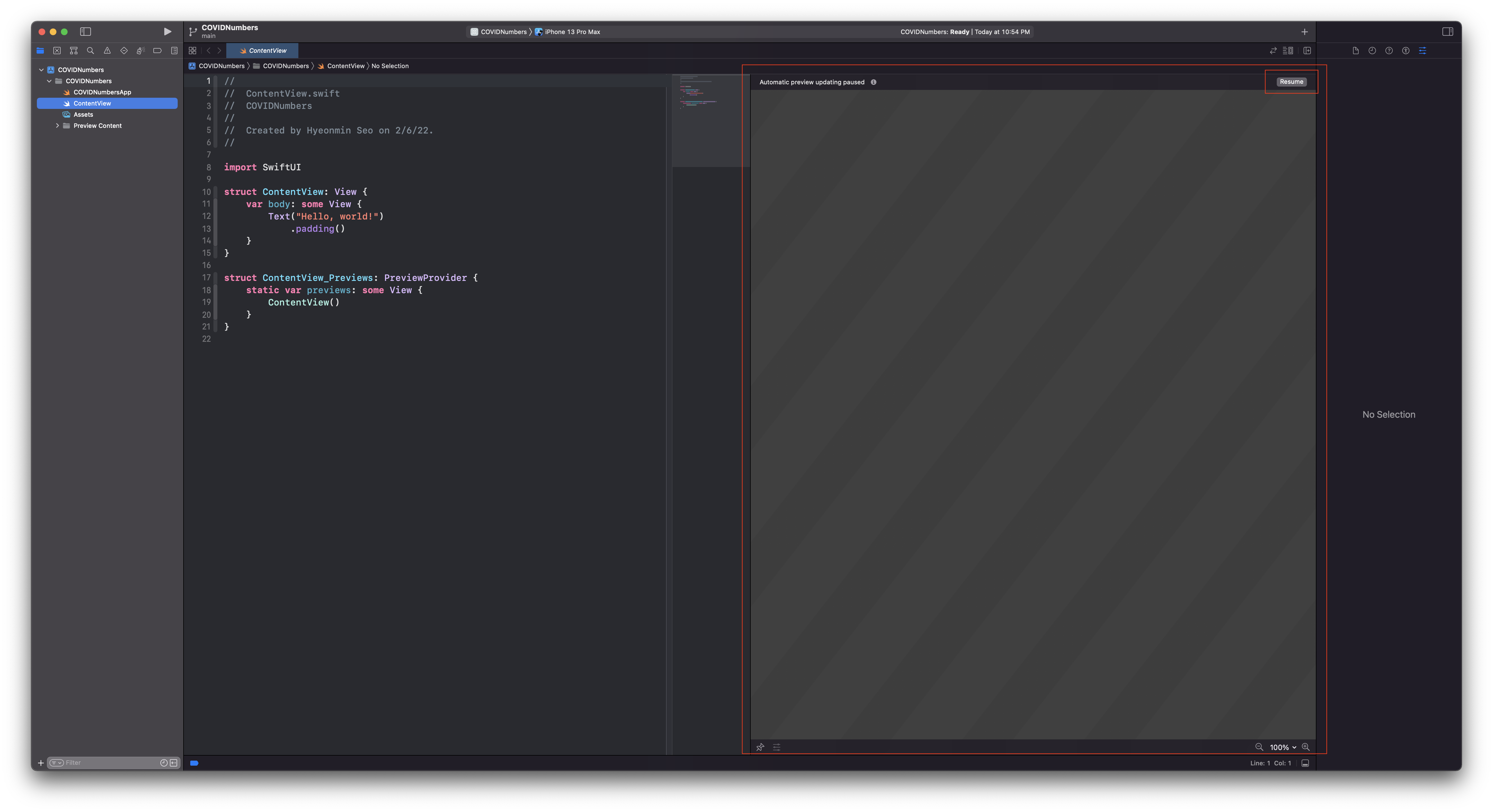Toggle the right inspector panel
The image size is (1493, 812).
[x=1447, y=32]
